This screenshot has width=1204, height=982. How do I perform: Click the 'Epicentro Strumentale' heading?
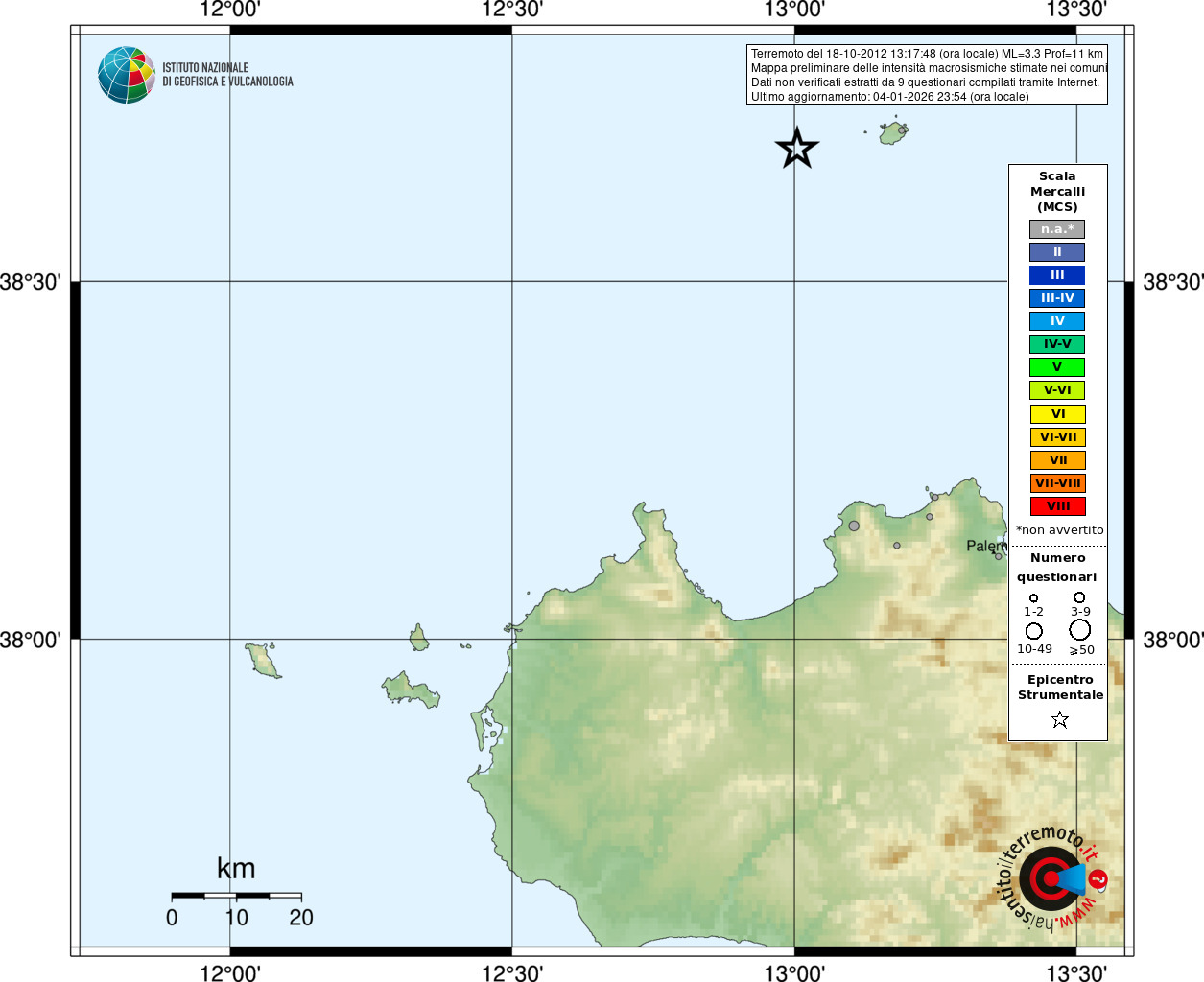coord(1060,687)
